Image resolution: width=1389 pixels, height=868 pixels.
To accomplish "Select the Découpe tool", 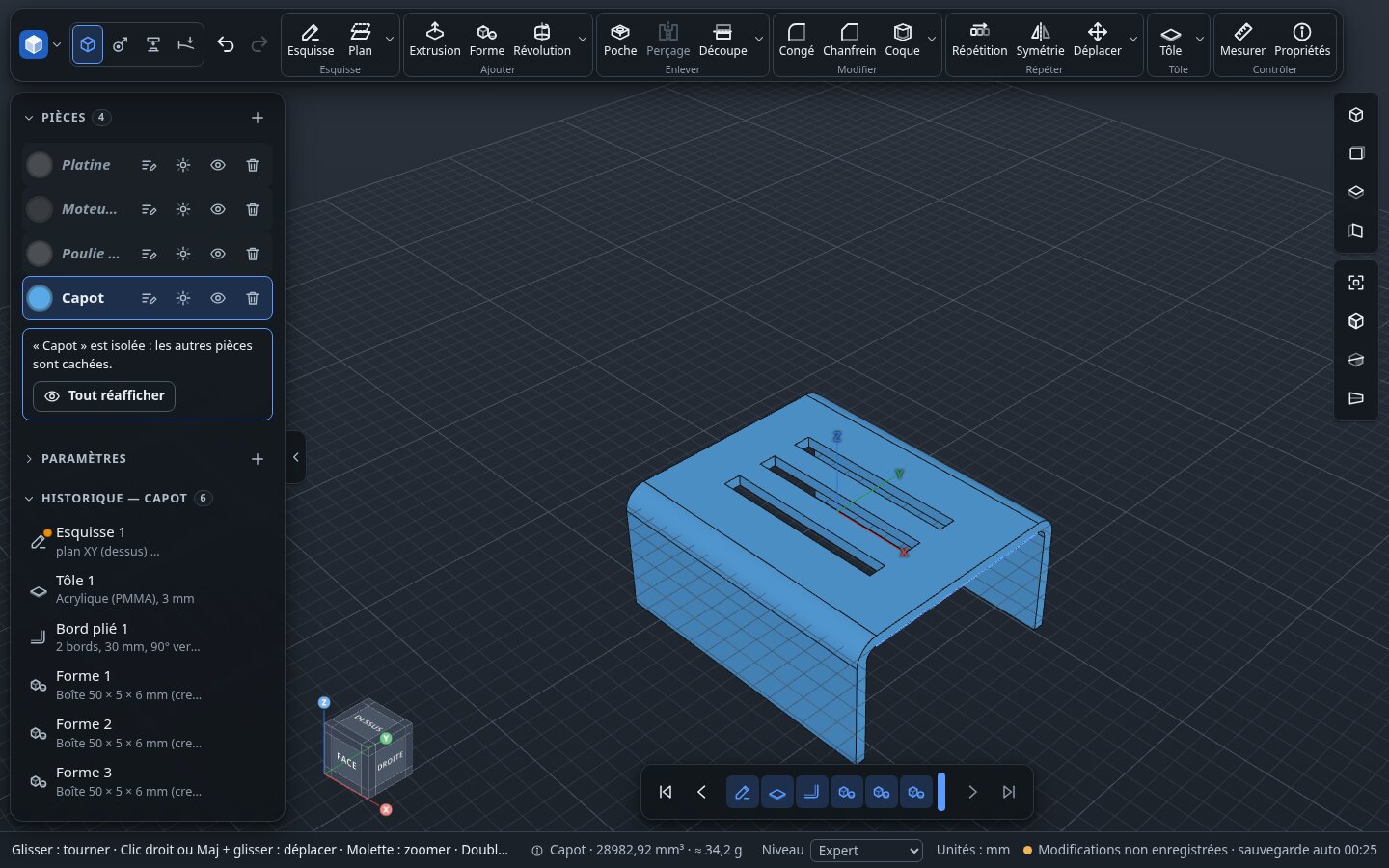I will [722, 40].
